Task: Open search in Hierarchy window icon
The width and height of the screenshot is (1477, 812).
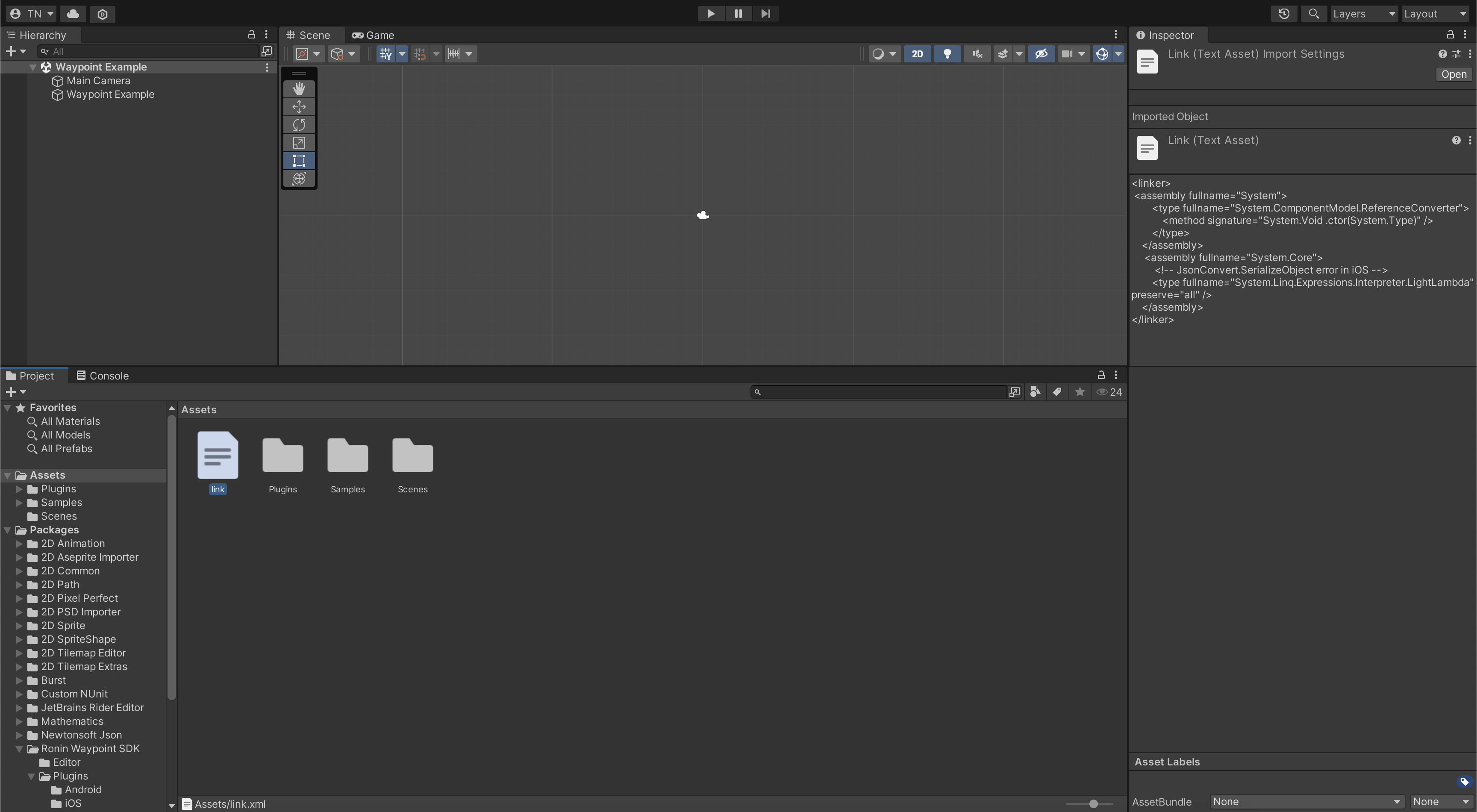Action: pyautogui.click(x=267, y=51)
